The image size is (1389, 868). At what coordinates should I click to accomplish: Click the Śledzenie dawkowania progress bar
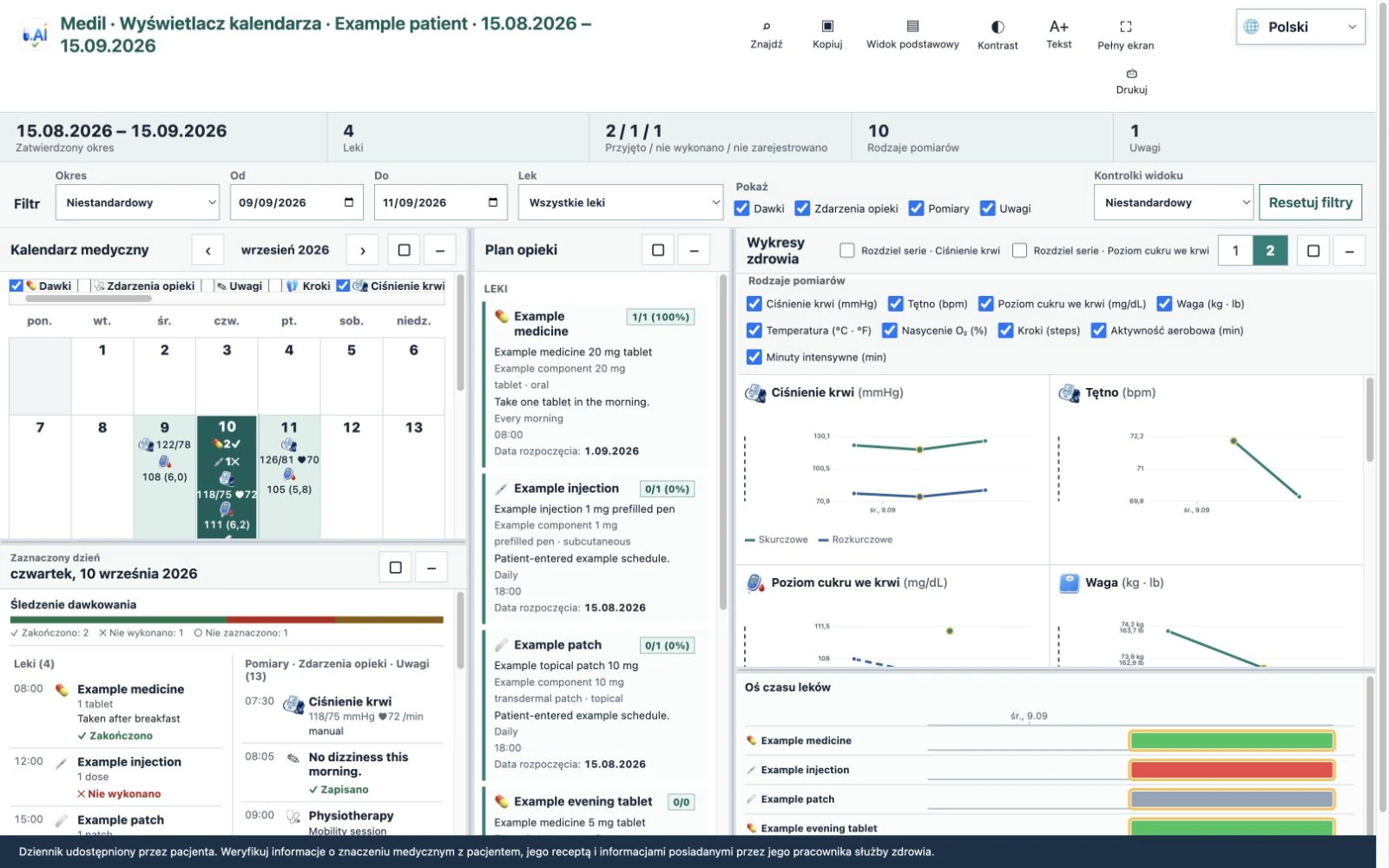tap(227, 620)
